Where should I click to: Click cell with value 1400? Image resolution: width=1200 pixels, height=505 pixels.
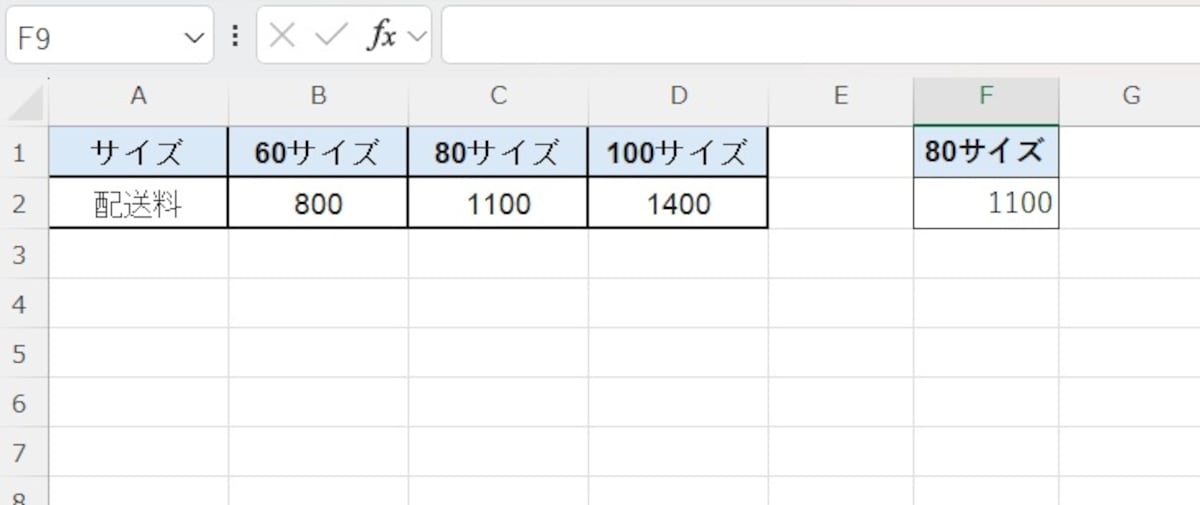678,204
